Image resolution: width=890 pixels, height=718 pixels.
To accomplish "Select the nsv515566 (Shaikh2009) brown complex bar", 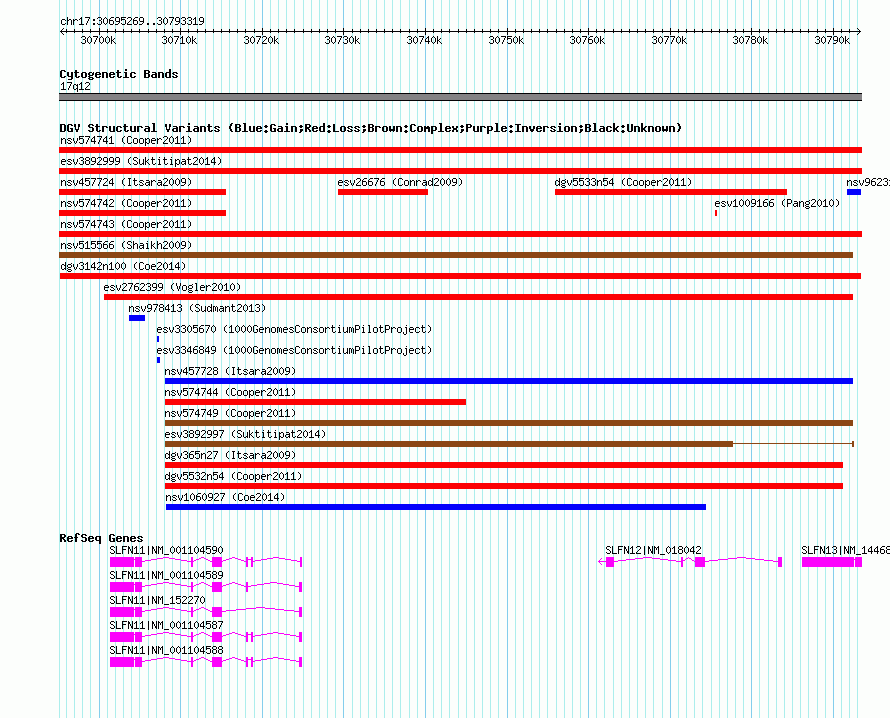I will 456,255.
